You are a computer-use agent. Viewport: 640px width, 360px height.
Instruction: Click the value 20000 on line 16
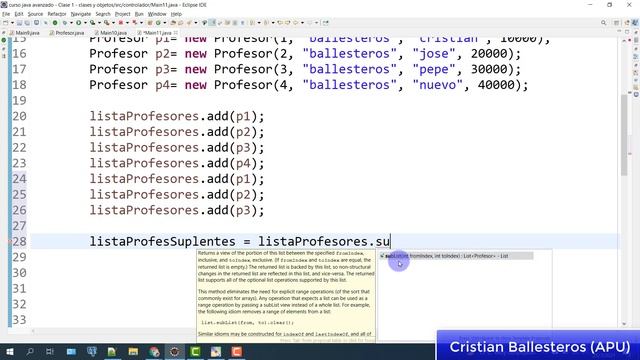[489, 53]
